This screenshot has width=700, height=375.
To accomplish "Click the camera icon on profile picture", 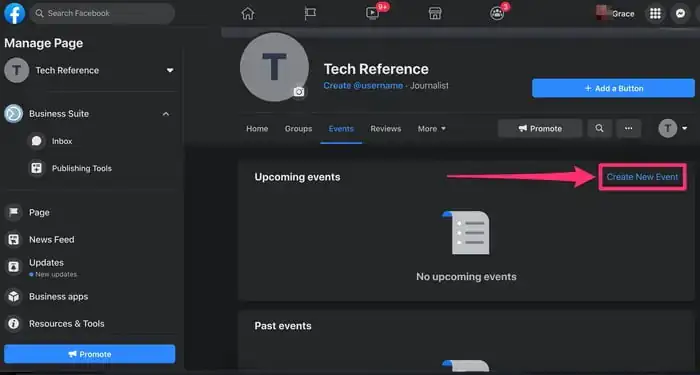I will (x=299, y=92).
